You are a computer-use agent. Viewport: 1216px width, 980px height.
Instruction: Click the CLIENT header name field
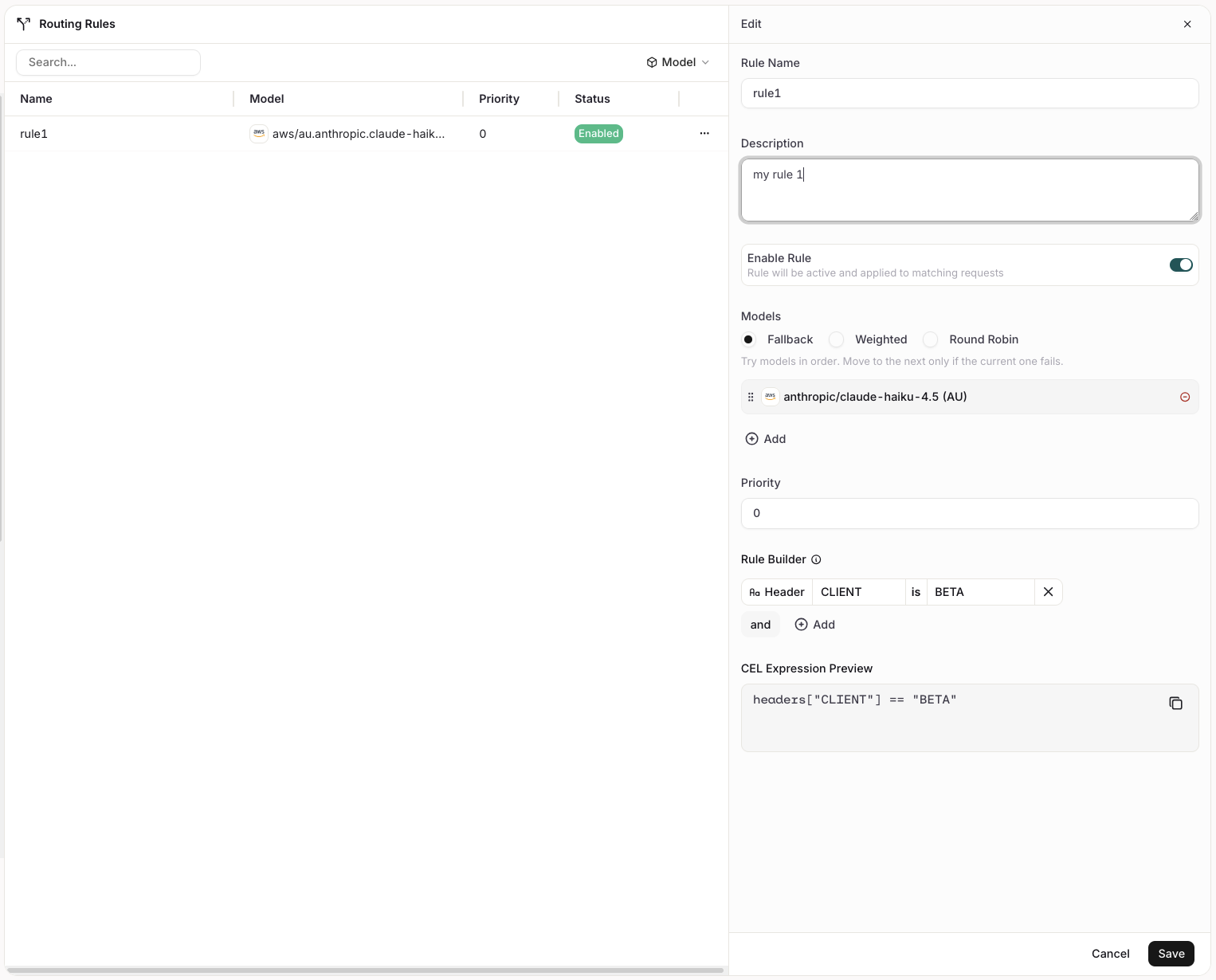point(859,592)
